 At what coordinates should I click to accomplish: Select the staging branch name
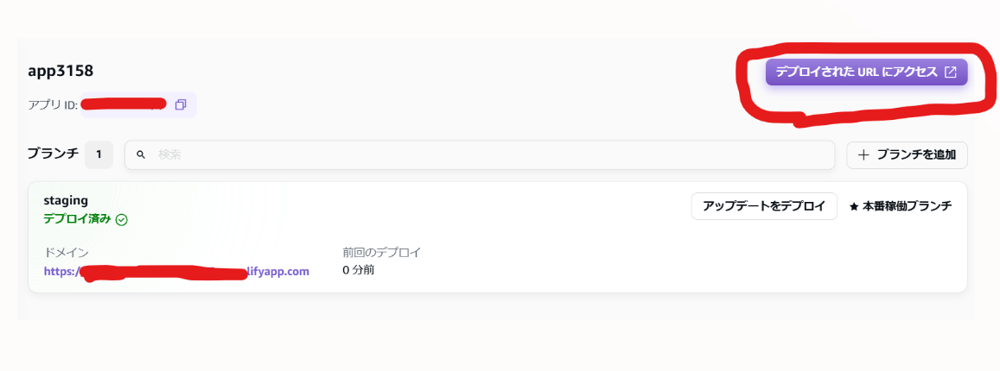(x=66, y=201)
